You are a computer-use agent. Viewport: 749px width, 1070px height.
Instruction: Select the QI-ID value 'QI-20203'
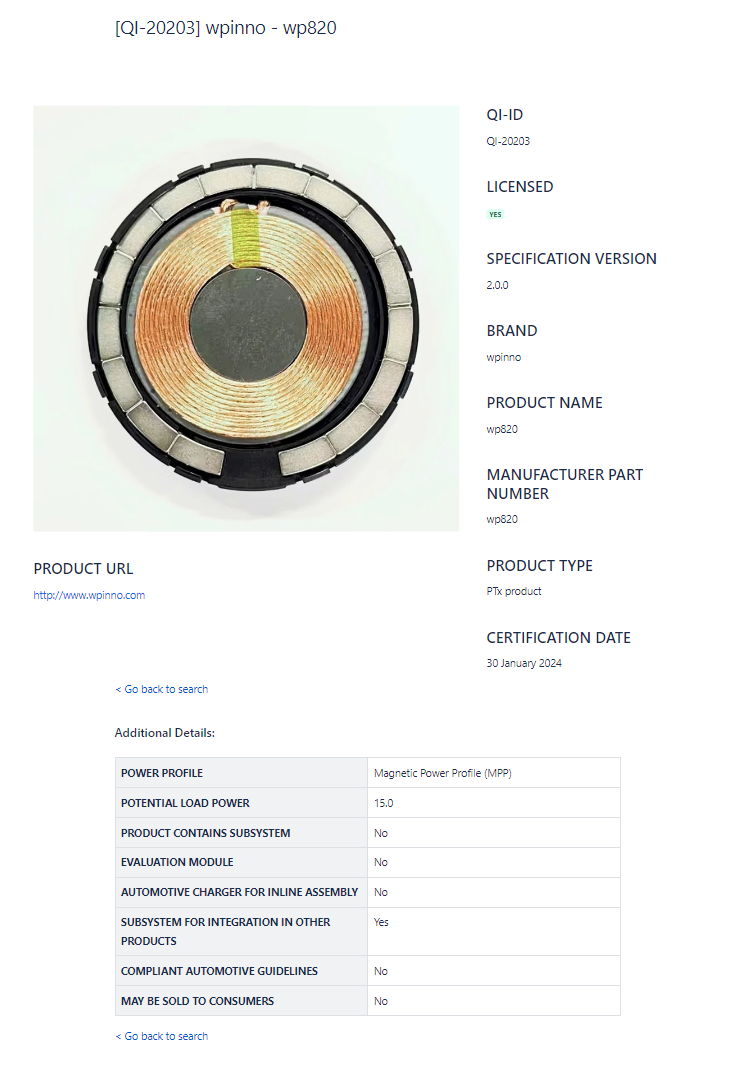click(x=508, y=141)
